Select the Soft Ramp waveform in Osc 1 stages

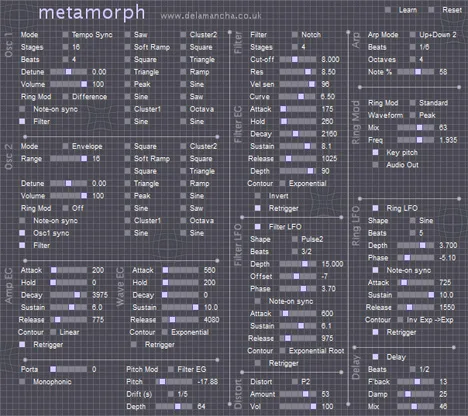128,47
